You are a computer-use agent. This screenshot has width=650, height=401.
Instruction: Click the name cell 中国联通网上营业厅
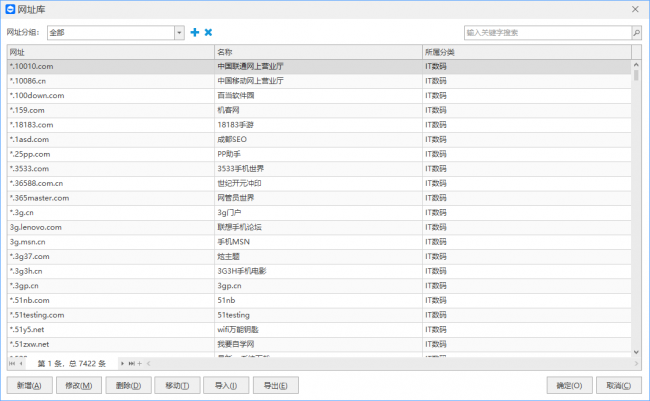318,66
